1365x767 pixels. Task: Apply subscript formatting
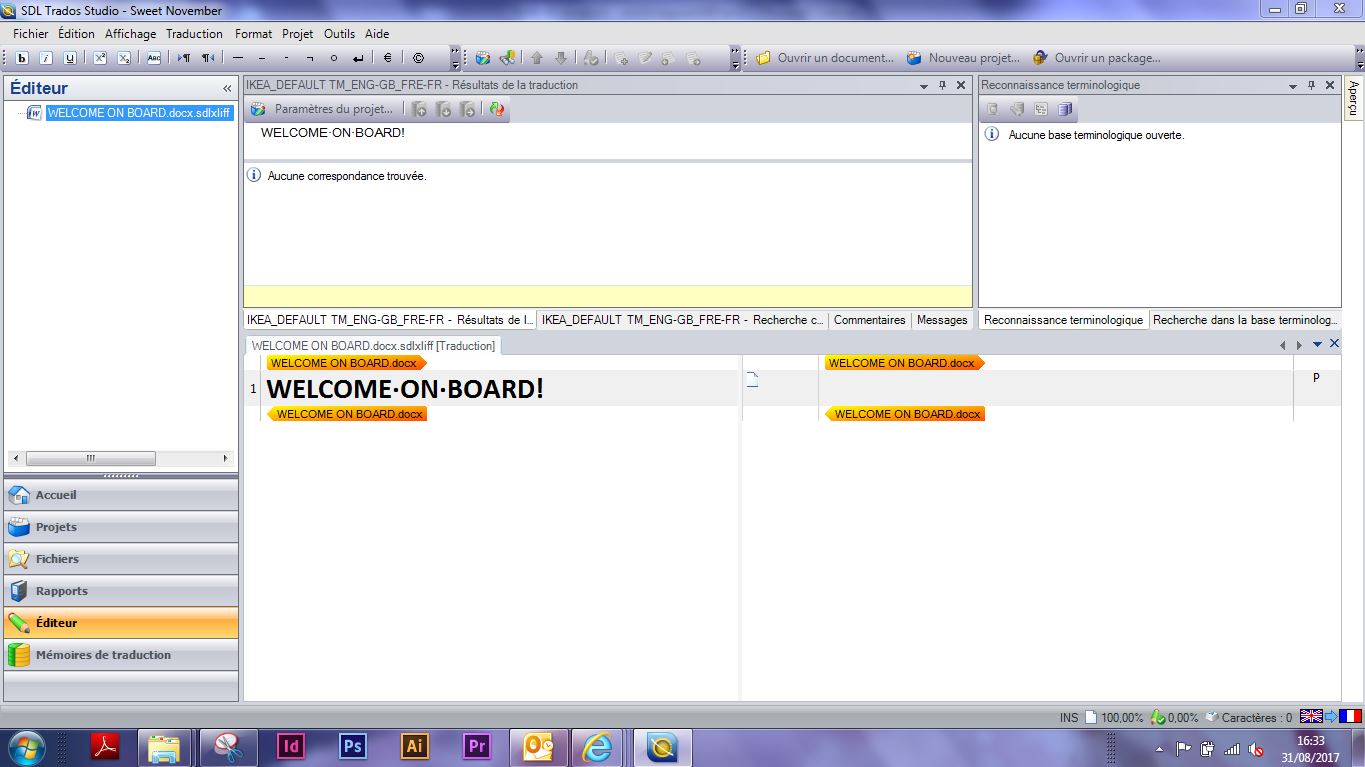click(124, 58)
